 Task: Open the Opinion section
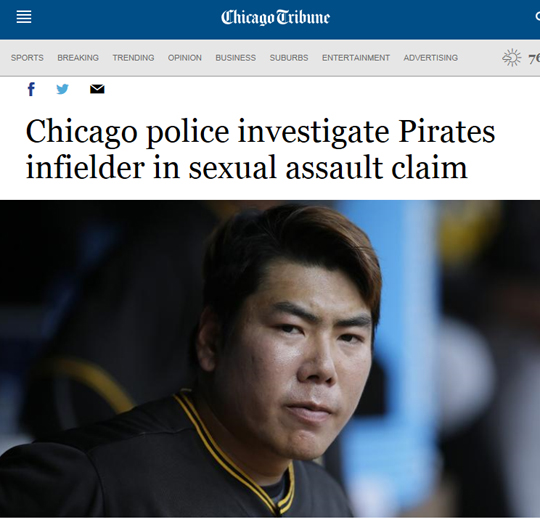185,58
